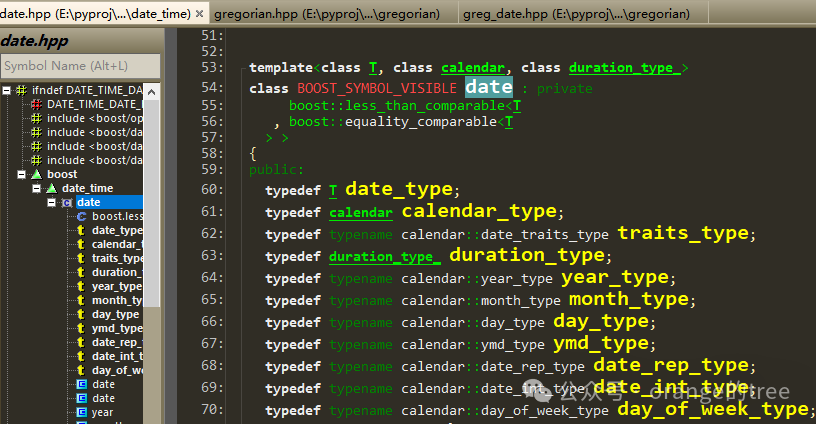Click year_type typedef name on line 64 end
The width and height of the screenshot is (816, 424).
pyautogui.click(x=615, y=277)
